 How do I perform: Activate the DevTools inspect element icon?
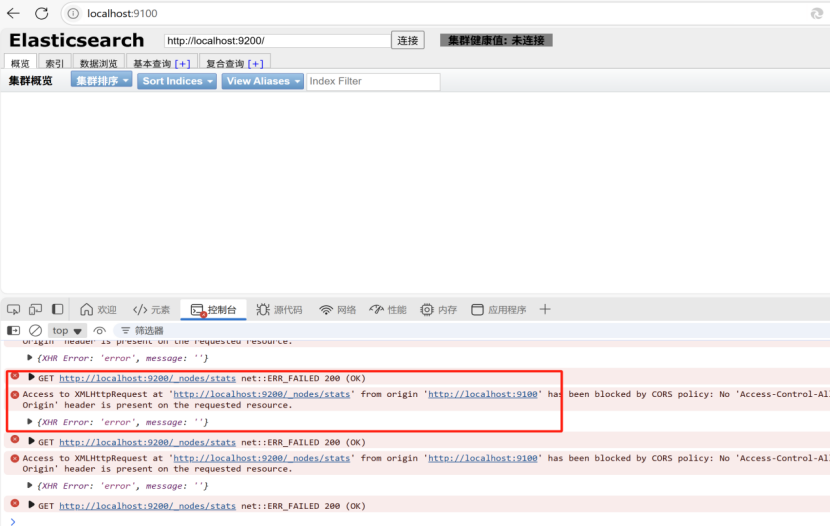pyautogui.click(x=13, y=309)
